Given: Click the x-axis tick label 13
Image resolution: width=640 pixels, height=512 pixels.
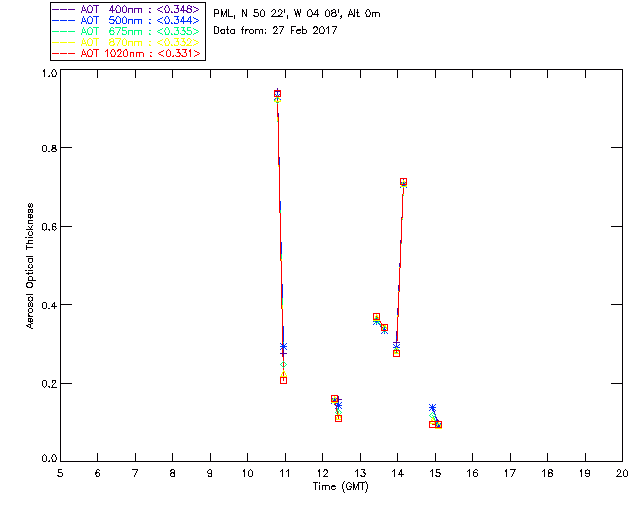Looking at the screenshot, I should coord(360,473).
